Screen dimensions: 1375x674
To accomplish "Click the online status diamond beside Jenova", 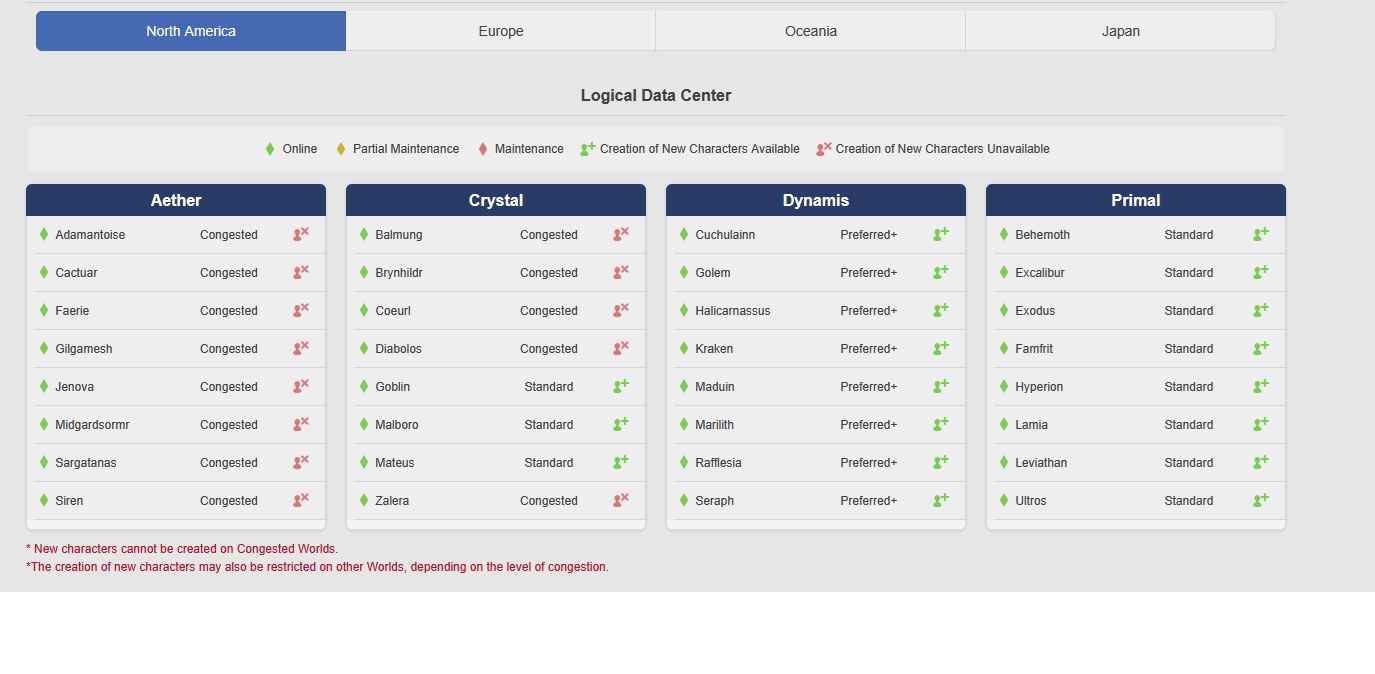I will [x=44, y=386].
